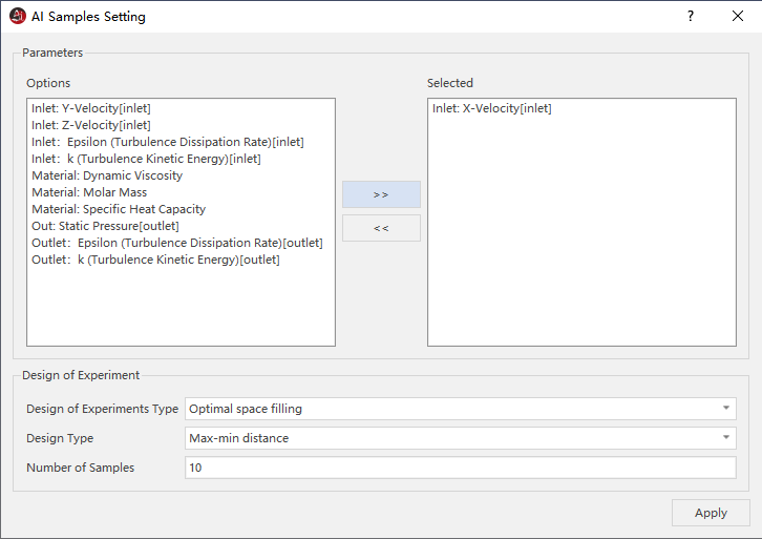Click the Apply button
The width and height of the screenshot is (762, 539).
(710, 513)
